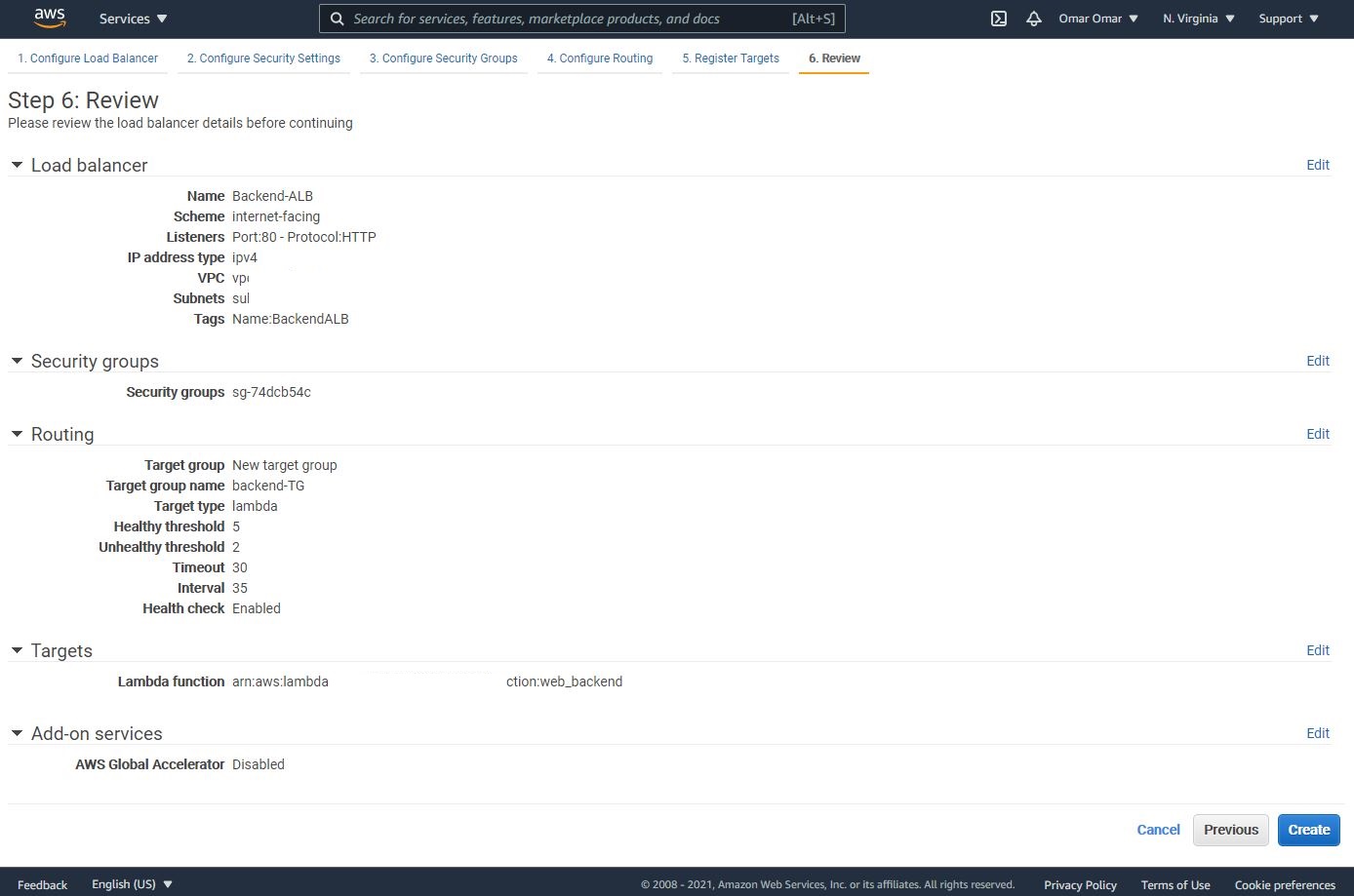Click the Cancel link
Viewport: 1354px width, 896px height.
(x=1158, y=830)
